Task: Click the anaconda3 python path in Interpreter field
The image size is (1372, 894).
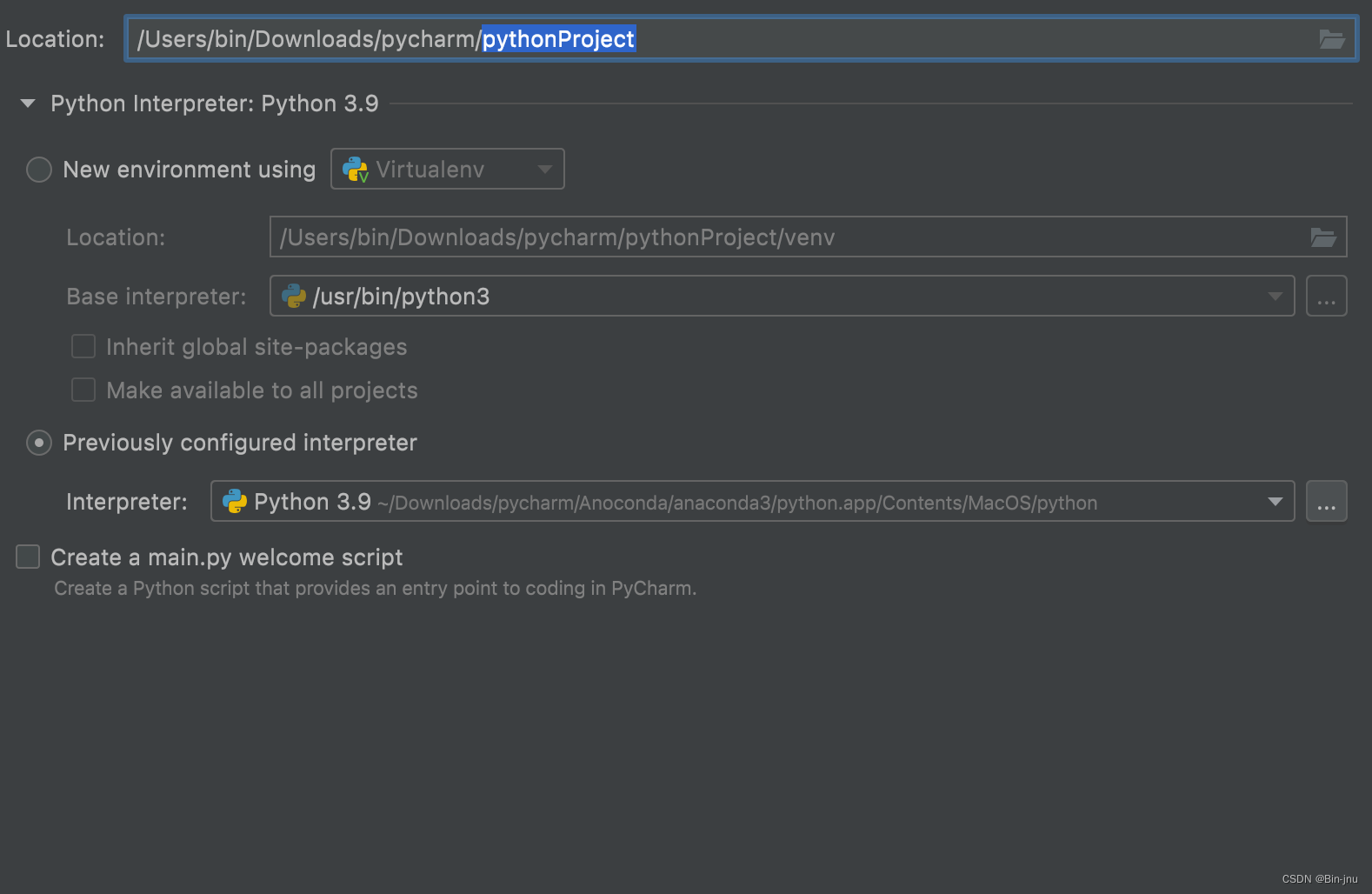Action: pyautogui.click(x=737, y=504)
